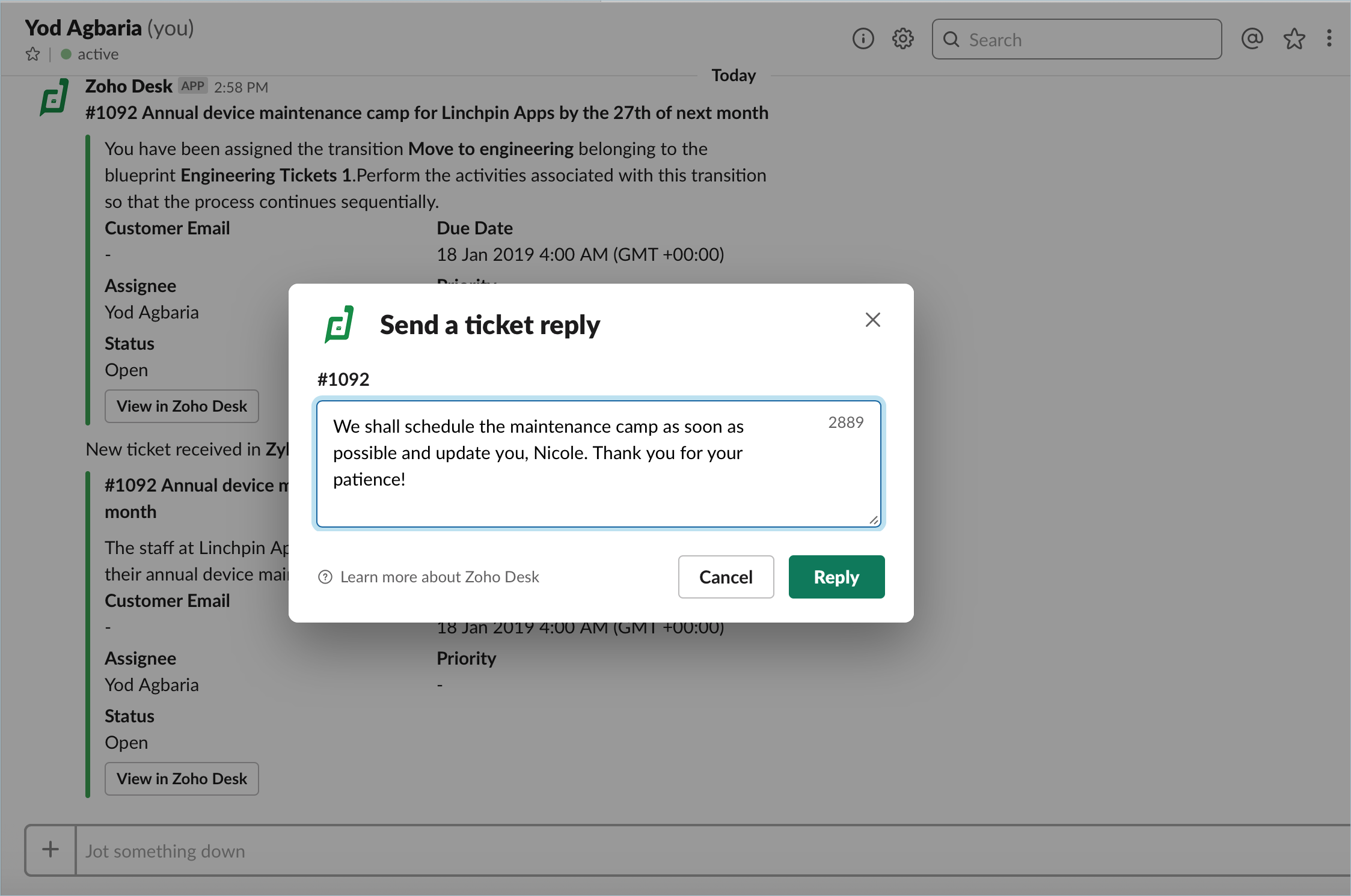Click the Search field

point(1076,40)
